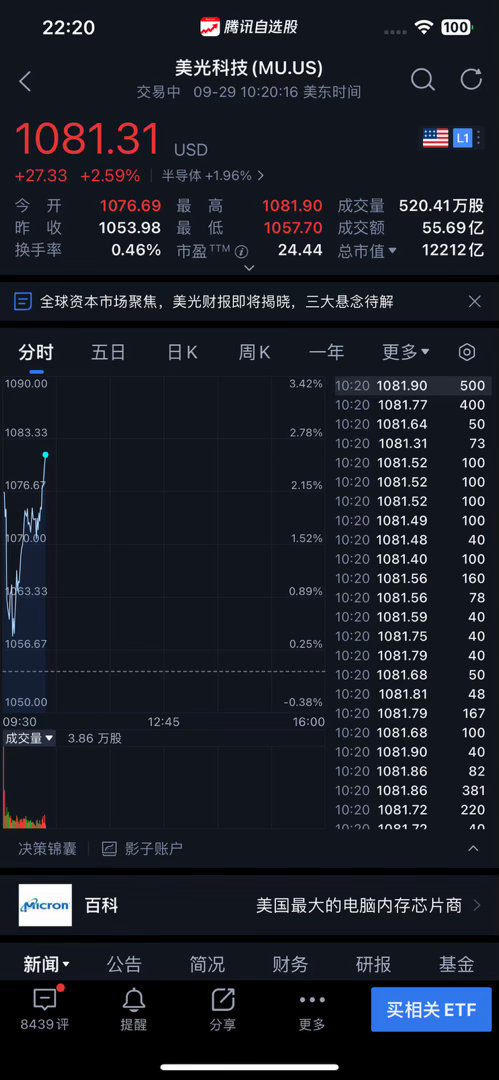Tap the latest price point on chart
Screen dimensions: 499x1080
pos(45,455)
